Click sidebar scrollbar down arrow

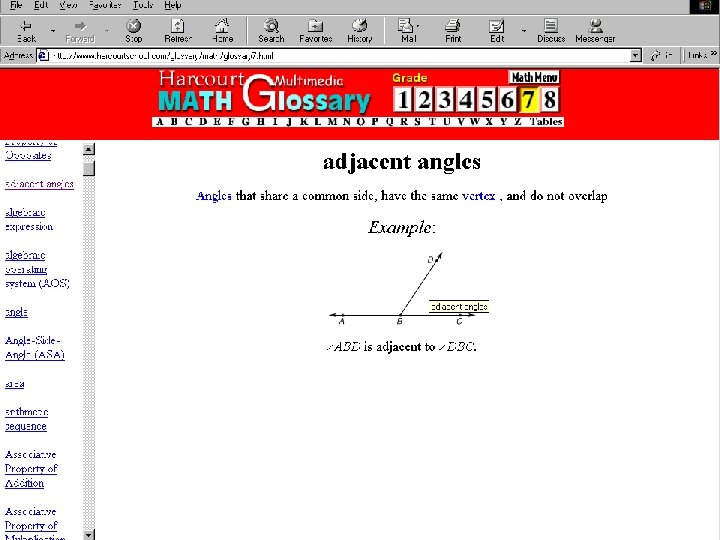(89, 534)
